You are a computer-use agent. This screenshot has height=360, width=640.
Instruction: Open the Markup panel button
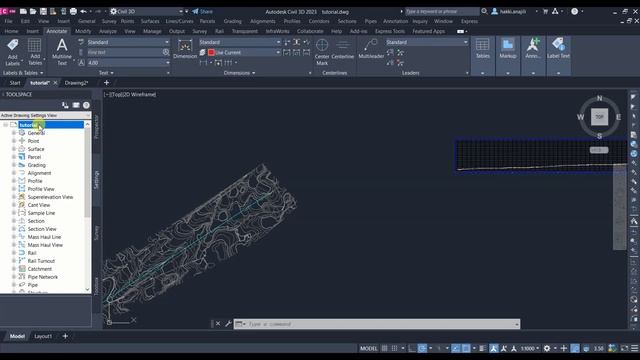508,49
